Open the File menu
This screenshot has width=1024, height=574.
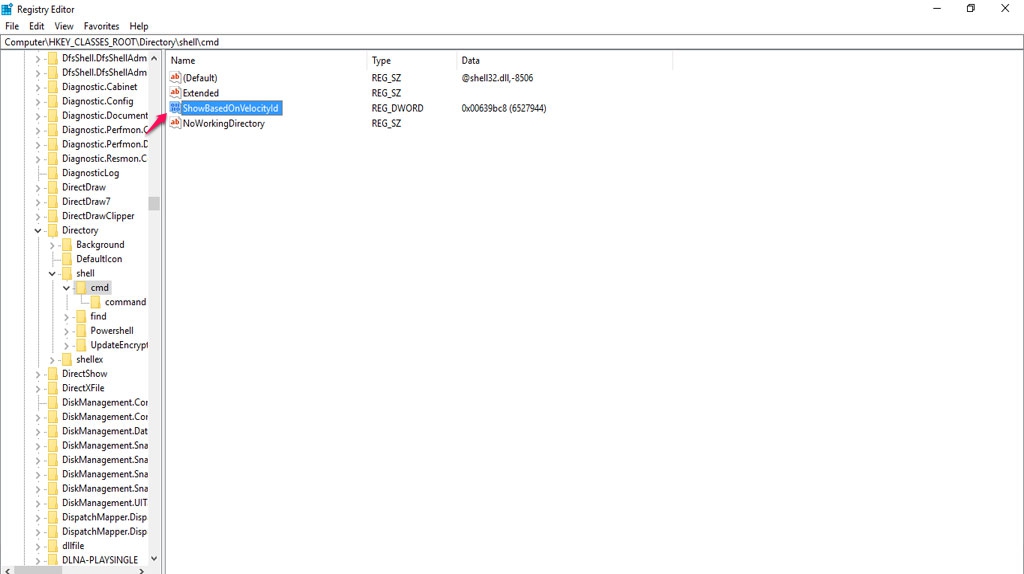point(12,26)
